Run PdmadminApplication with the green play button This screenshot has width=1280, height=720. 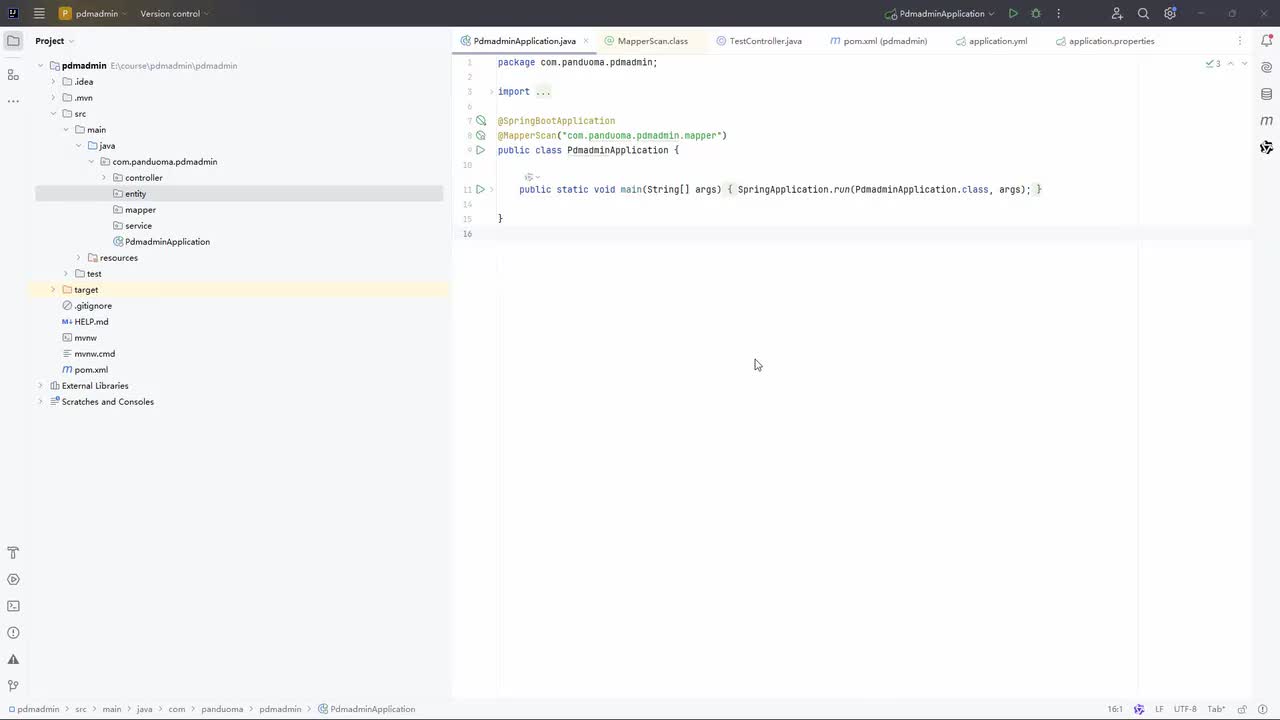(x=1013, y=14)
